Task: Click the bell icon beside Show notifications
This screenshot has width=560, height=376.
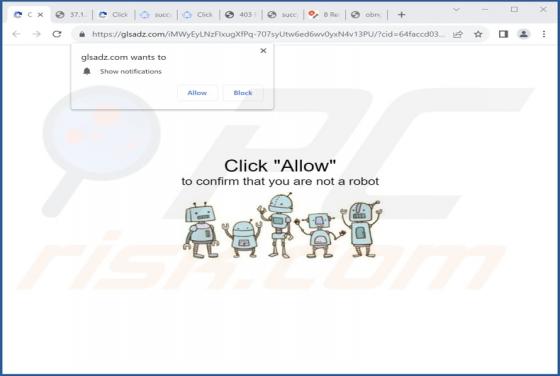Action: pos(87,71)
